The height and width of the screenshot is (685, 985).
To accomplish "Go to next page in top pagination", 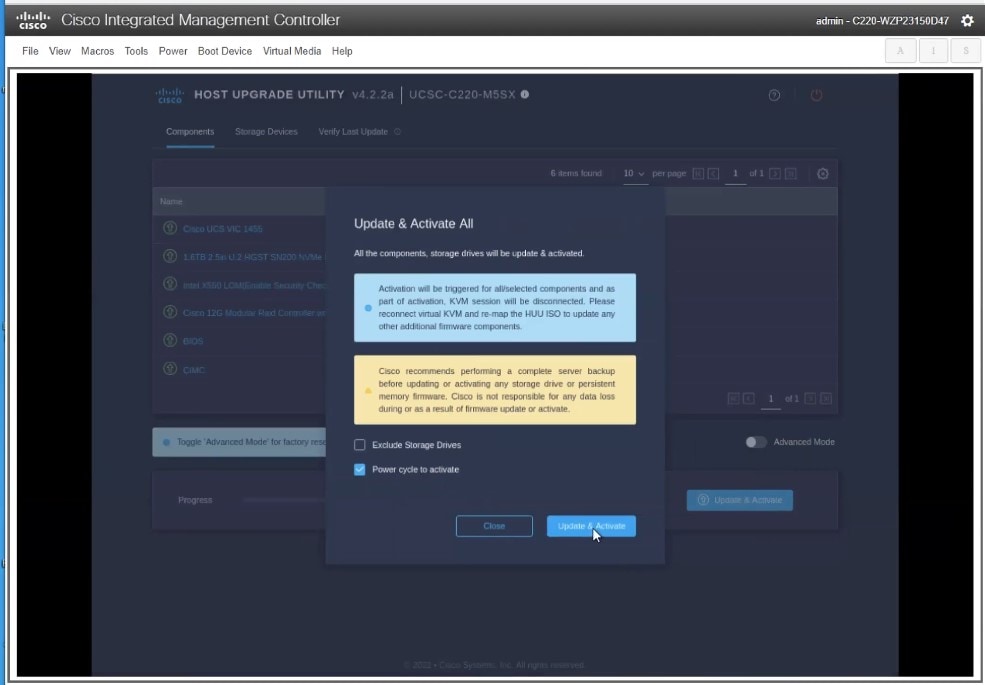I will (775, 173).
